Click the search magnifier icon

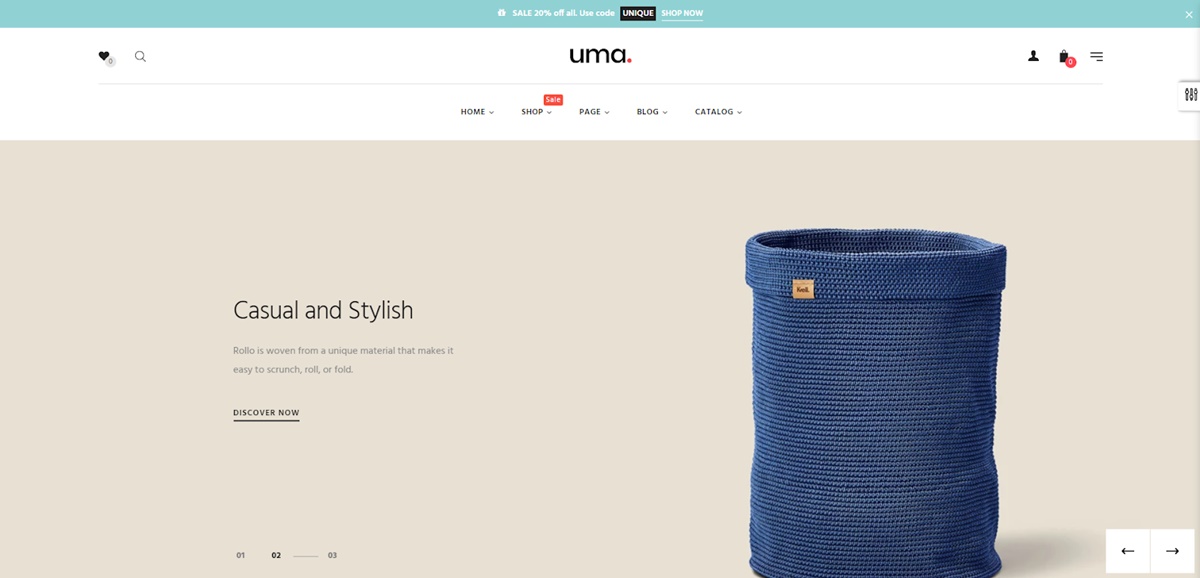[140, 57]
